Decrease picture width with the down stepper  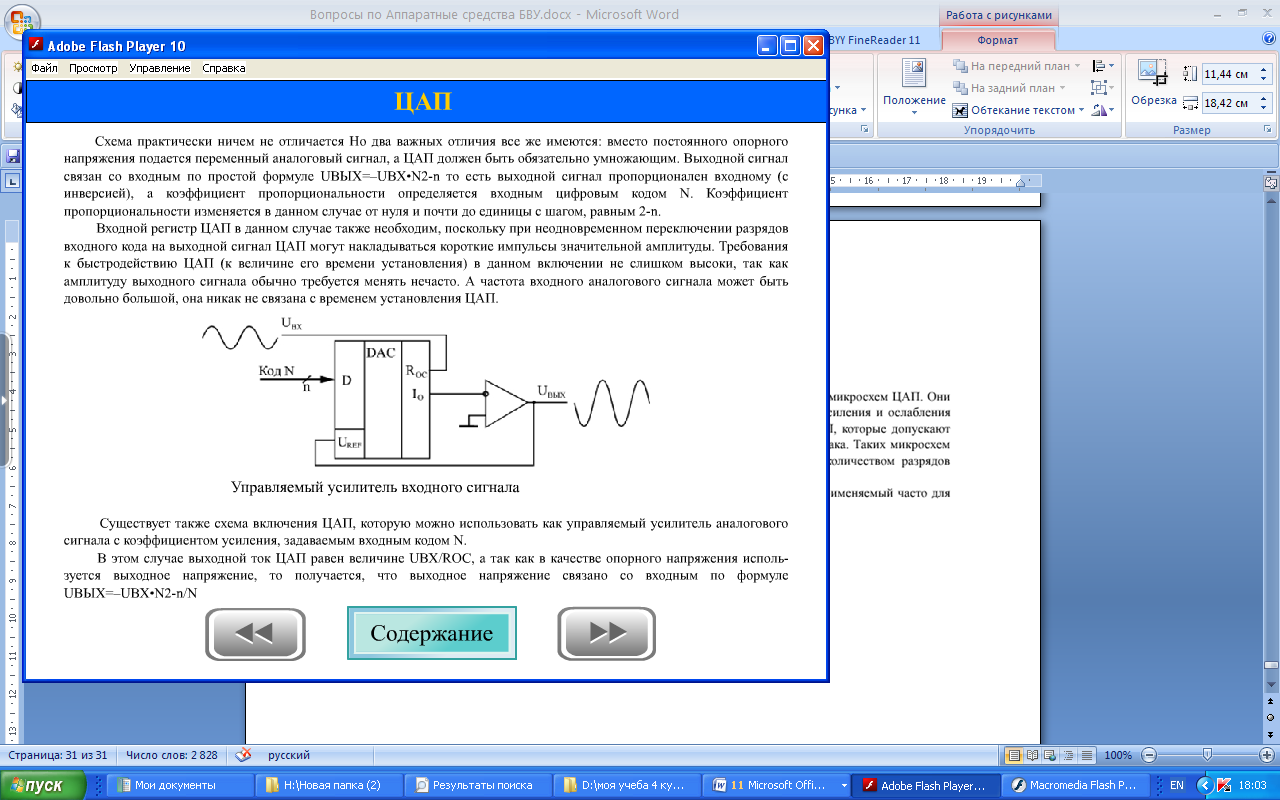(x=1264, y=108)
